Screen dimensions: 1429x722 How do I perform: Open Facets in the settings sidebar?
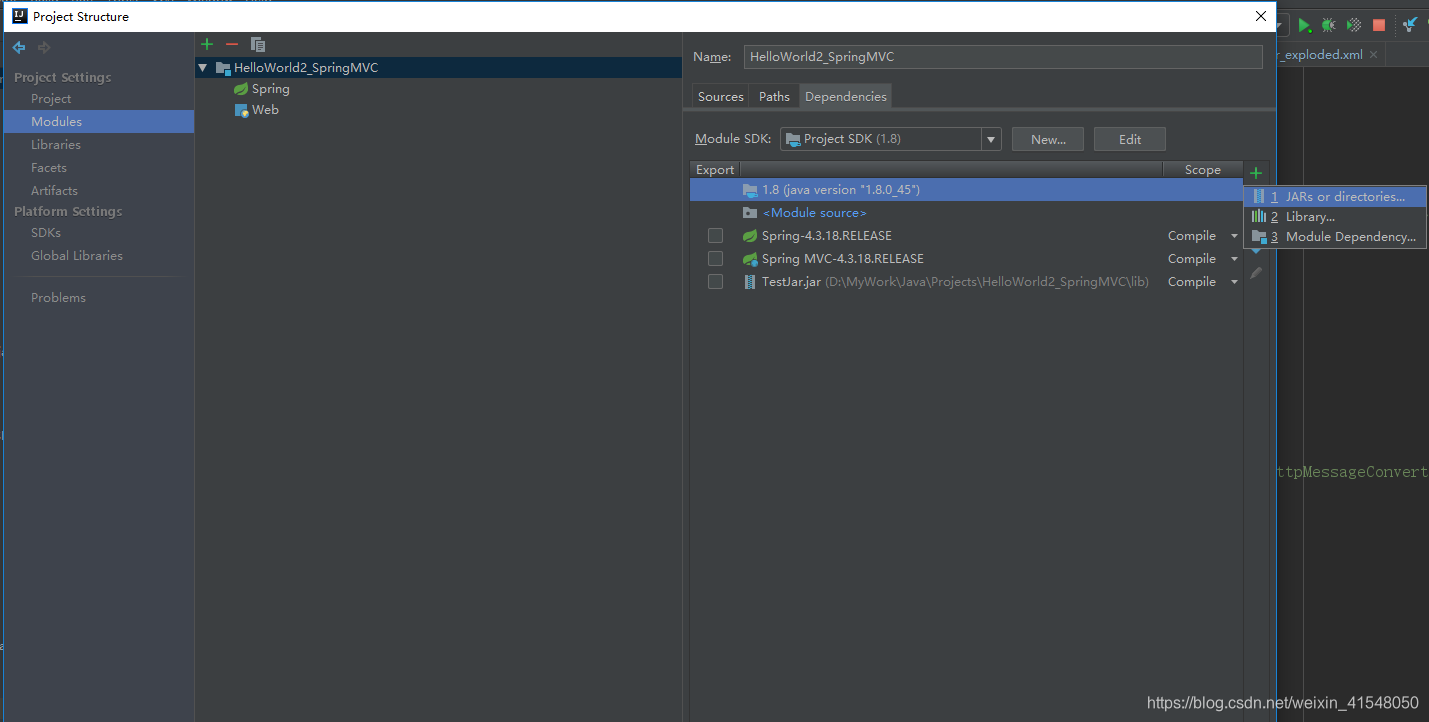point(49,168)
